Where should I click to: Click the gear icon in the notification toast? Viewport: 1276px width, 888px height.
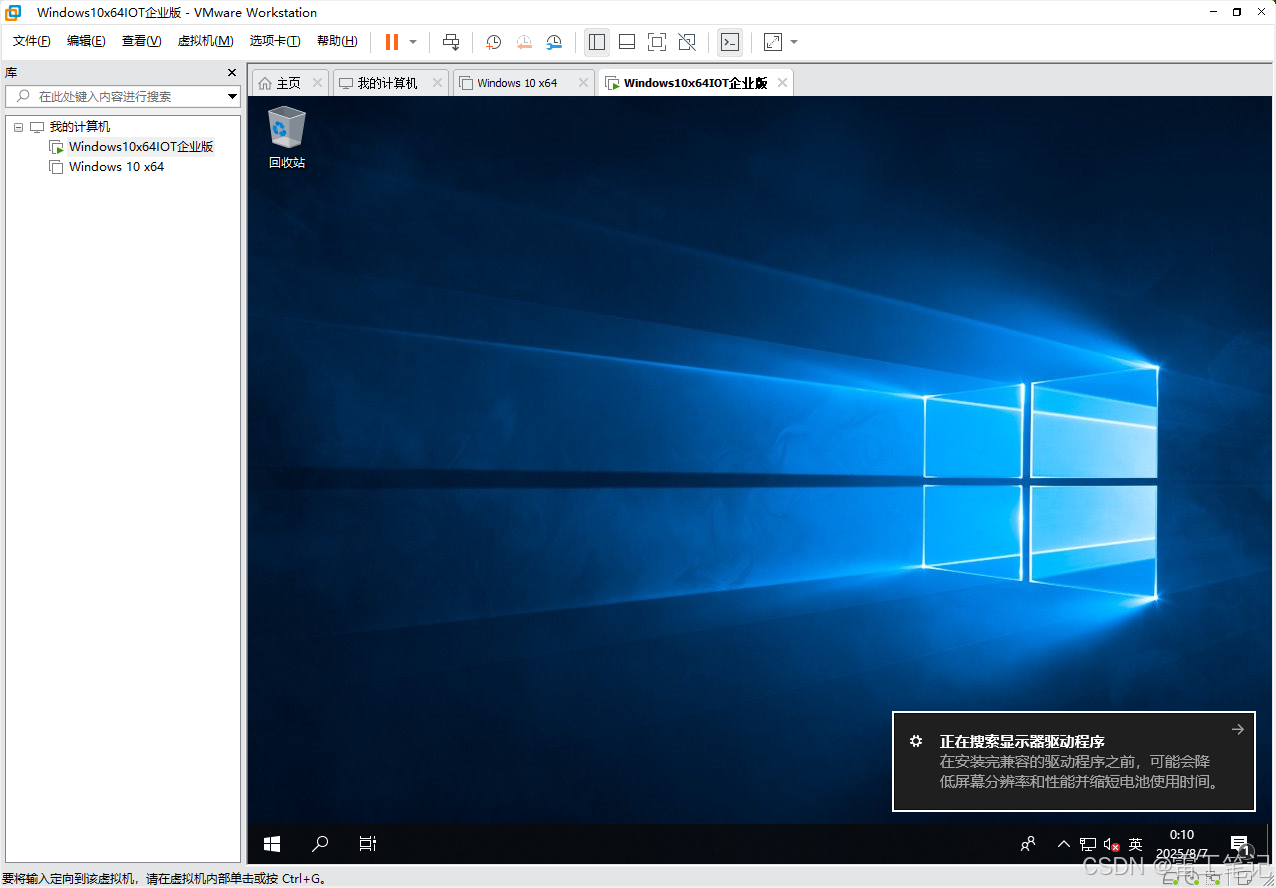click(x=915, y=741)
